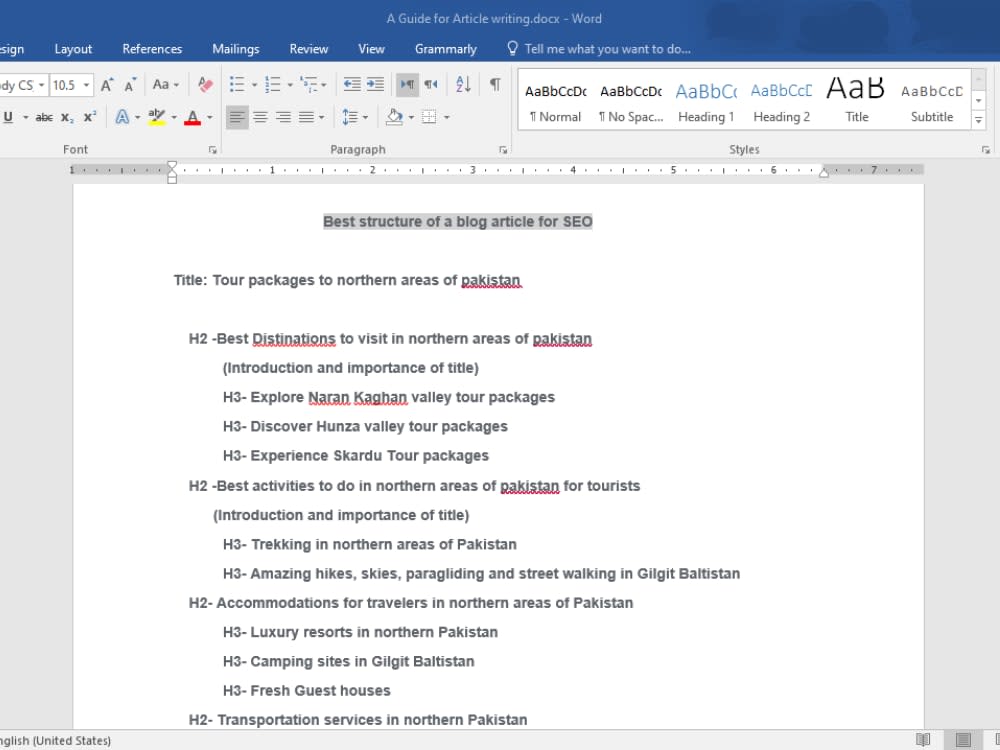The width and height of the screenshot is (1000, 750).
Task: Toggle Align Left paragraph button
Action: (237, 117)
